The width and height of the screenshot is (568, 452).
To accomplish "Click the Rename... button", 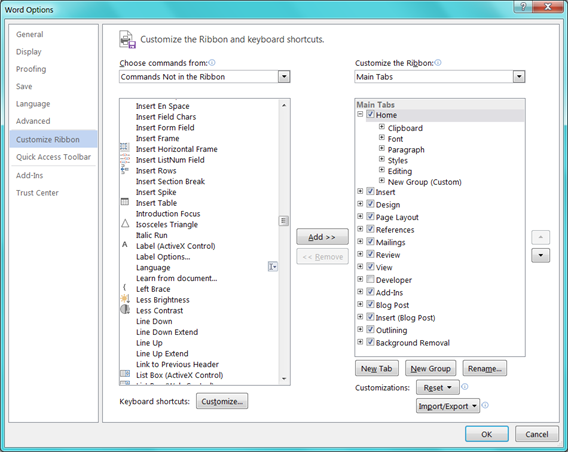I will tap(485, 369).
